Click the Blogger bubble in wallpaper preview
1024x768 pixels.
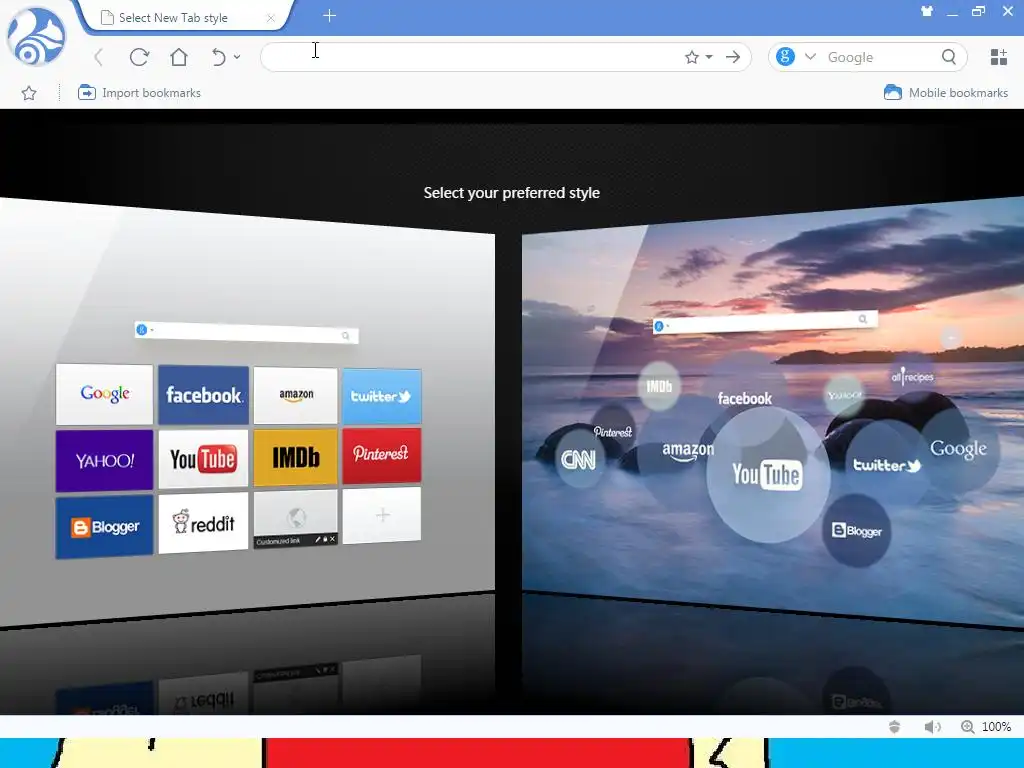856,530
